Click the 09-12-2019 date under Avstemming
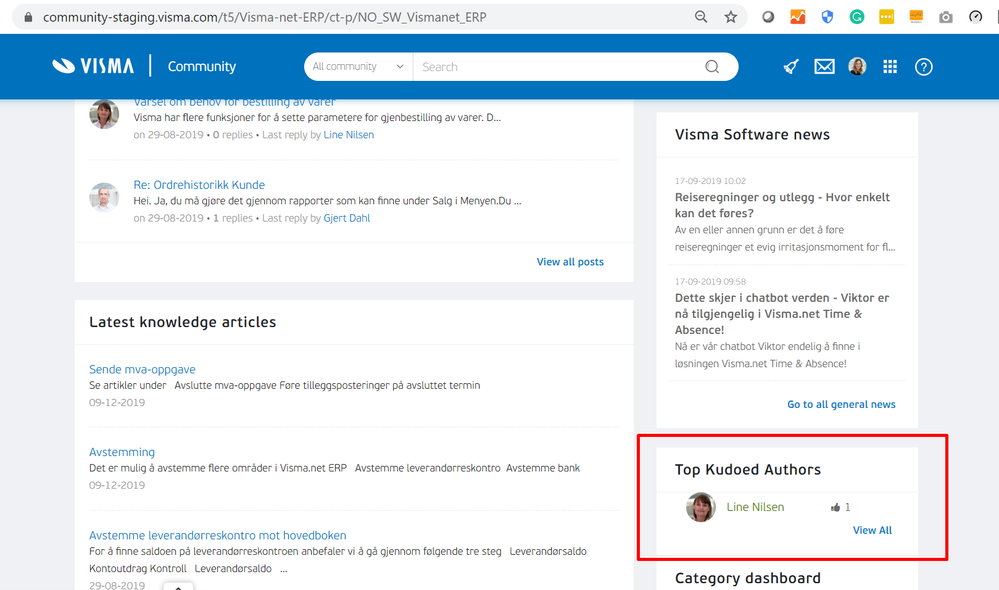 [117, 486]
